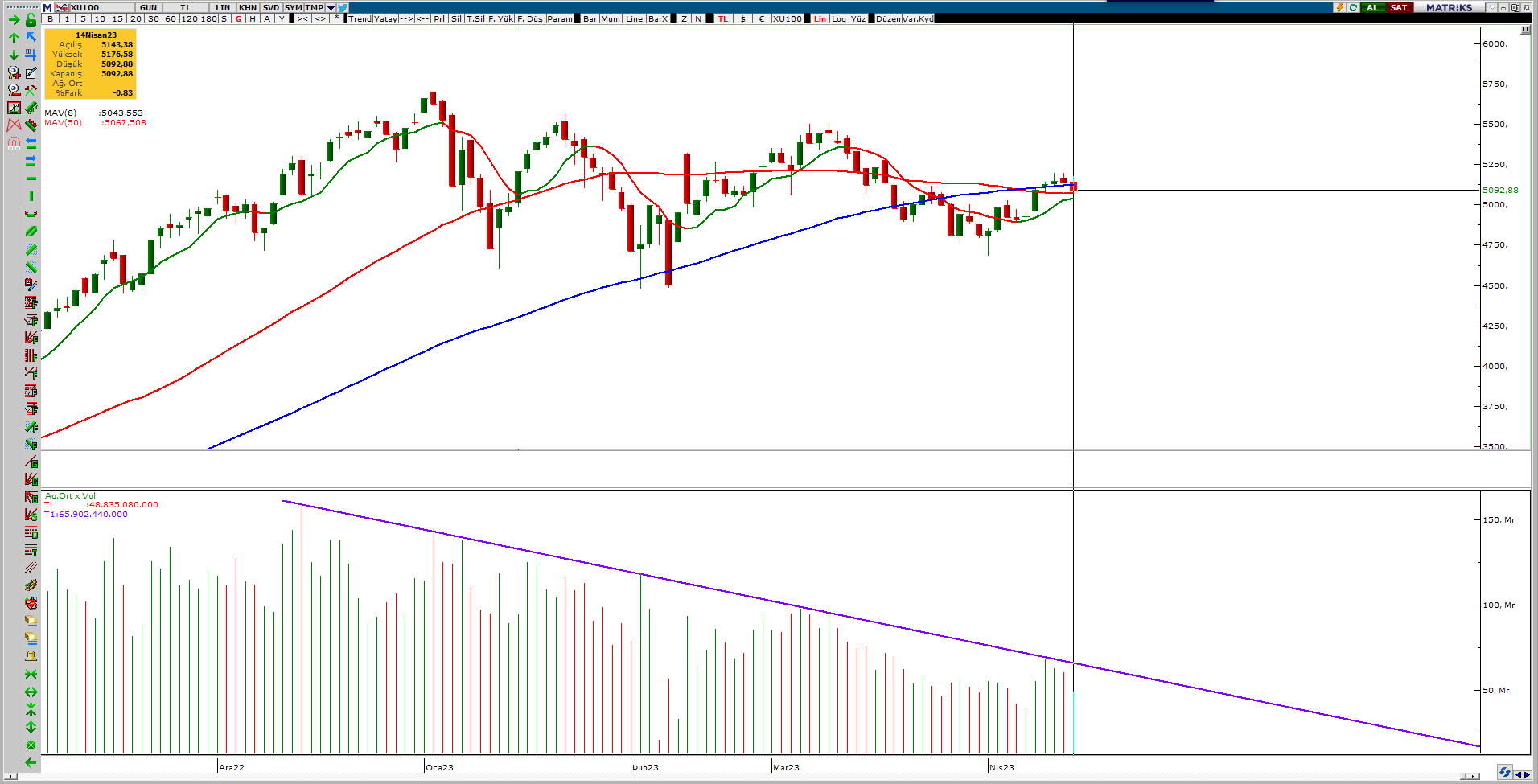
Task: Expand the dropdown arrow after TMP
Action: pos(331,7)
